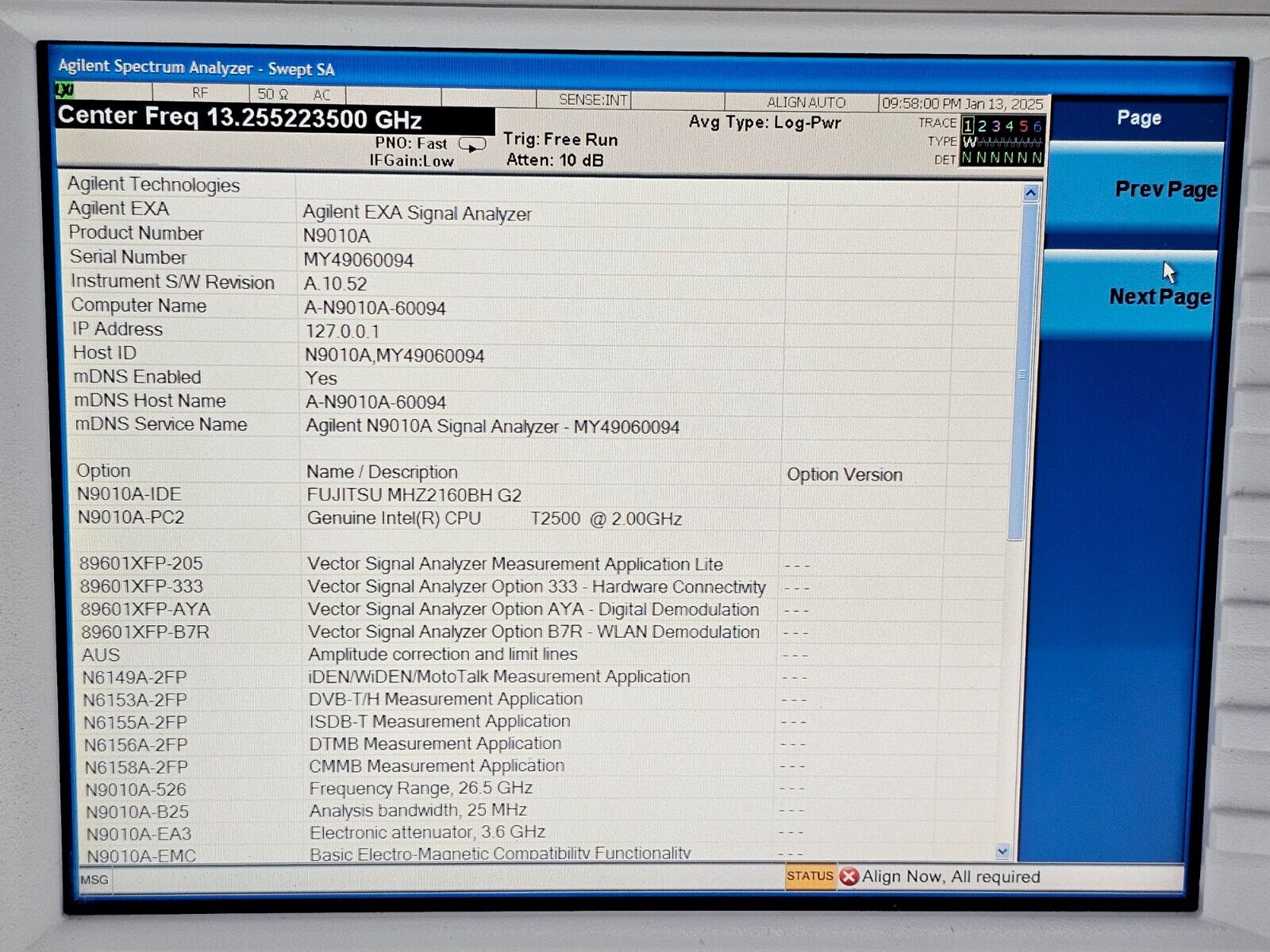Select the N9010A-526 option row

(x=540, y=789)
